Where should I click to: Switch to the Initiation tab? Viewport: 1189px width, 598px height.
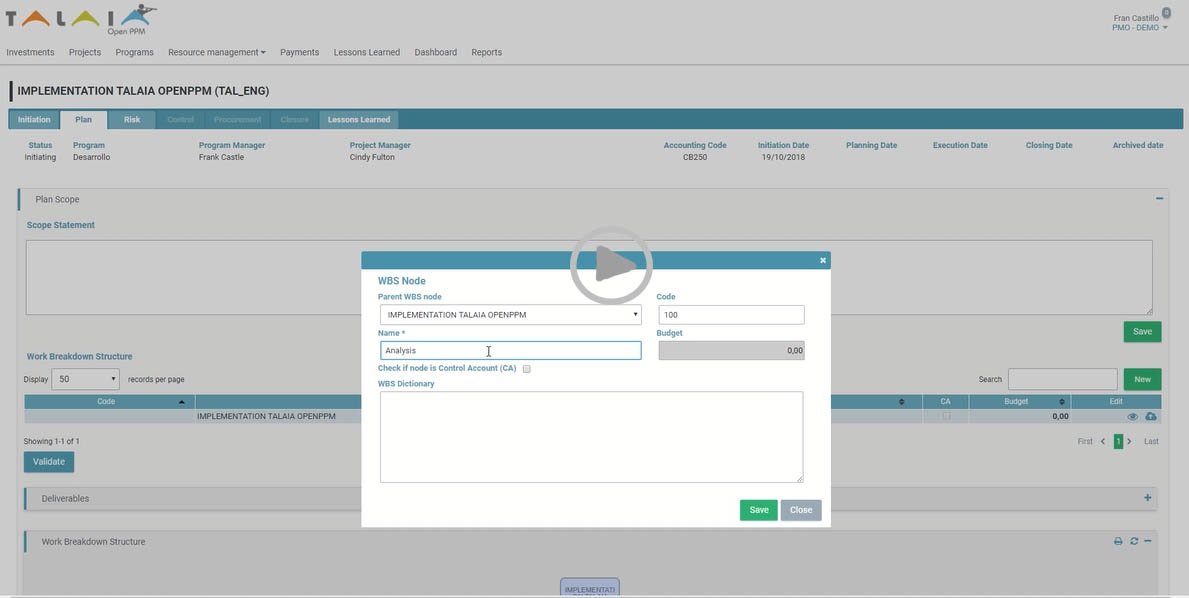point(34,120)
